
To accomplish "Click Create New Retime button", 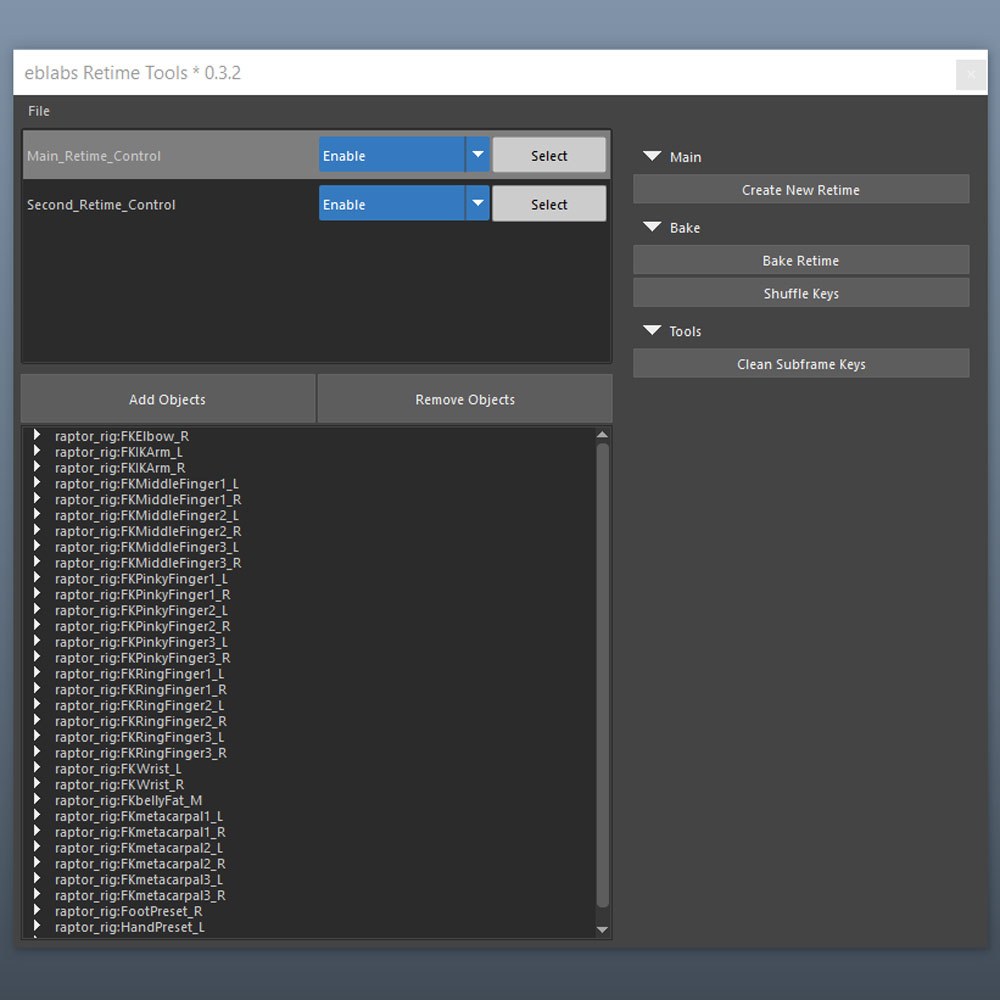I will coord(801,189).
